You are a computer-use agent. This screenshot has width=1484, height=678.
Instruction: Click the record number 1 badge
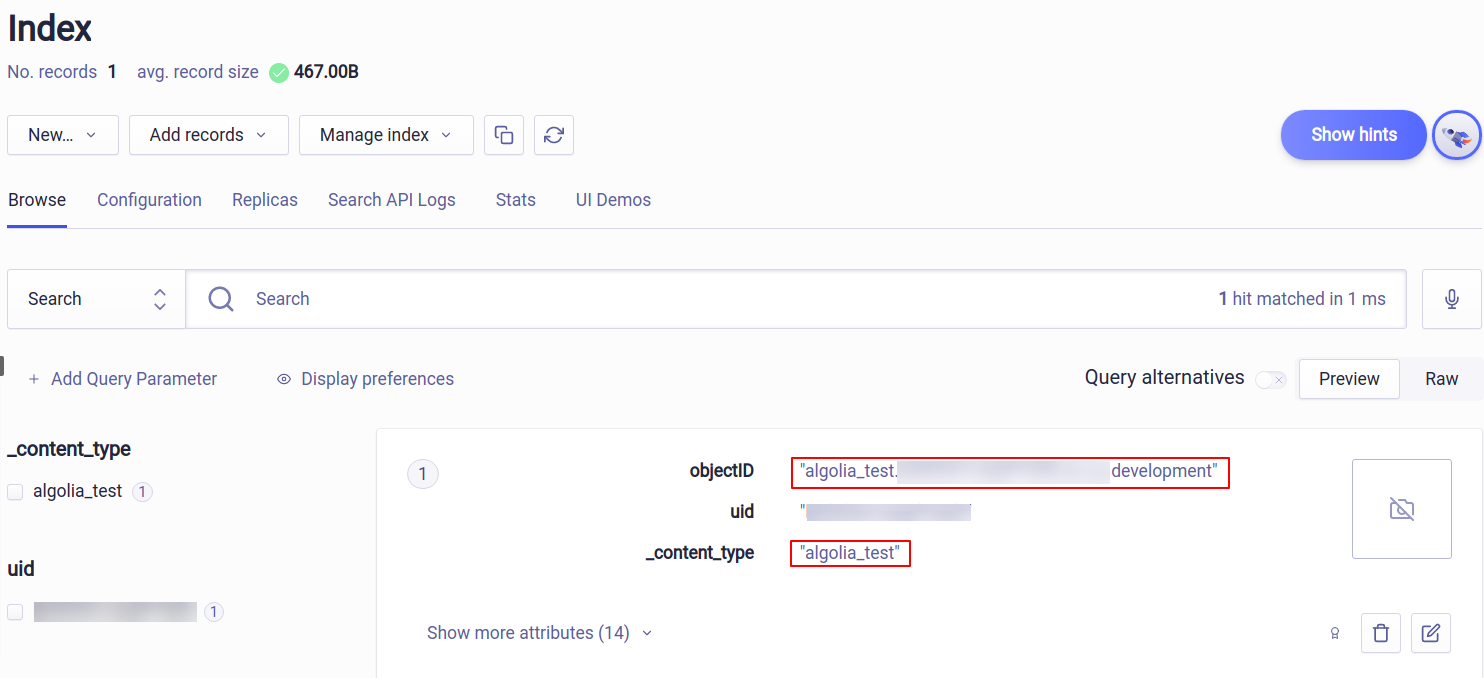422,474
